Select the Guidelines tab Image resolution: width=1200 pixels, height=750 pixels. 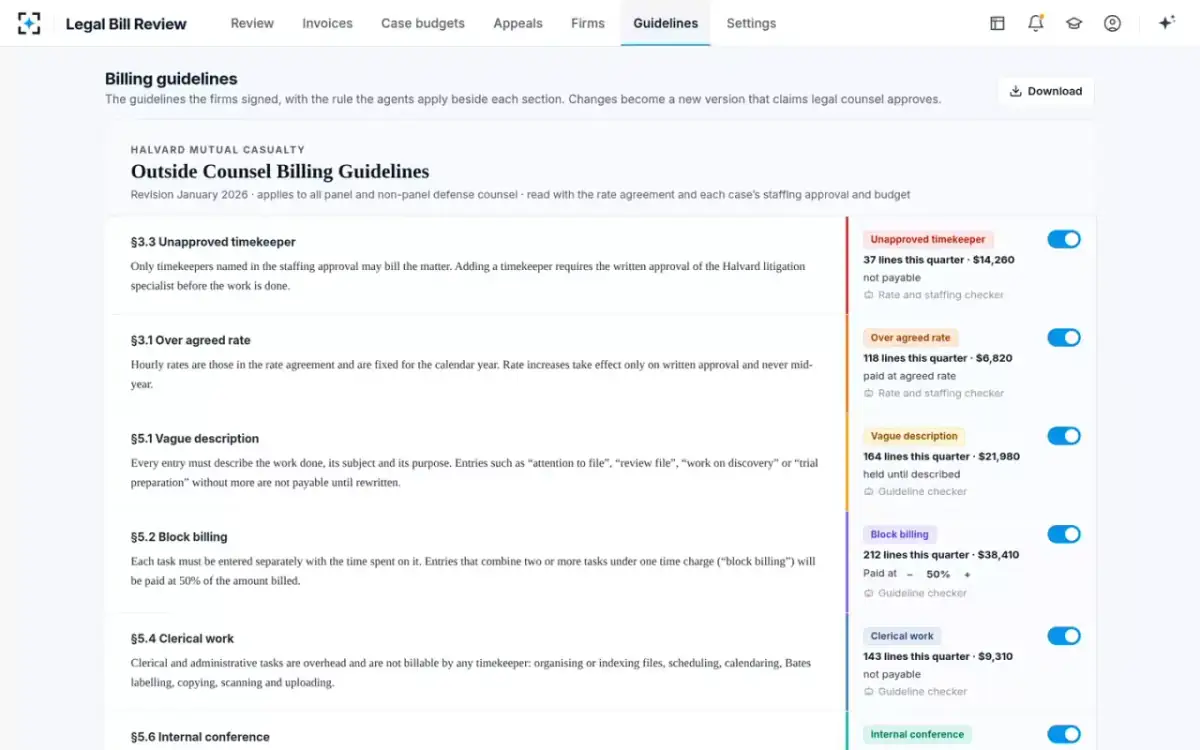(666, 23)
